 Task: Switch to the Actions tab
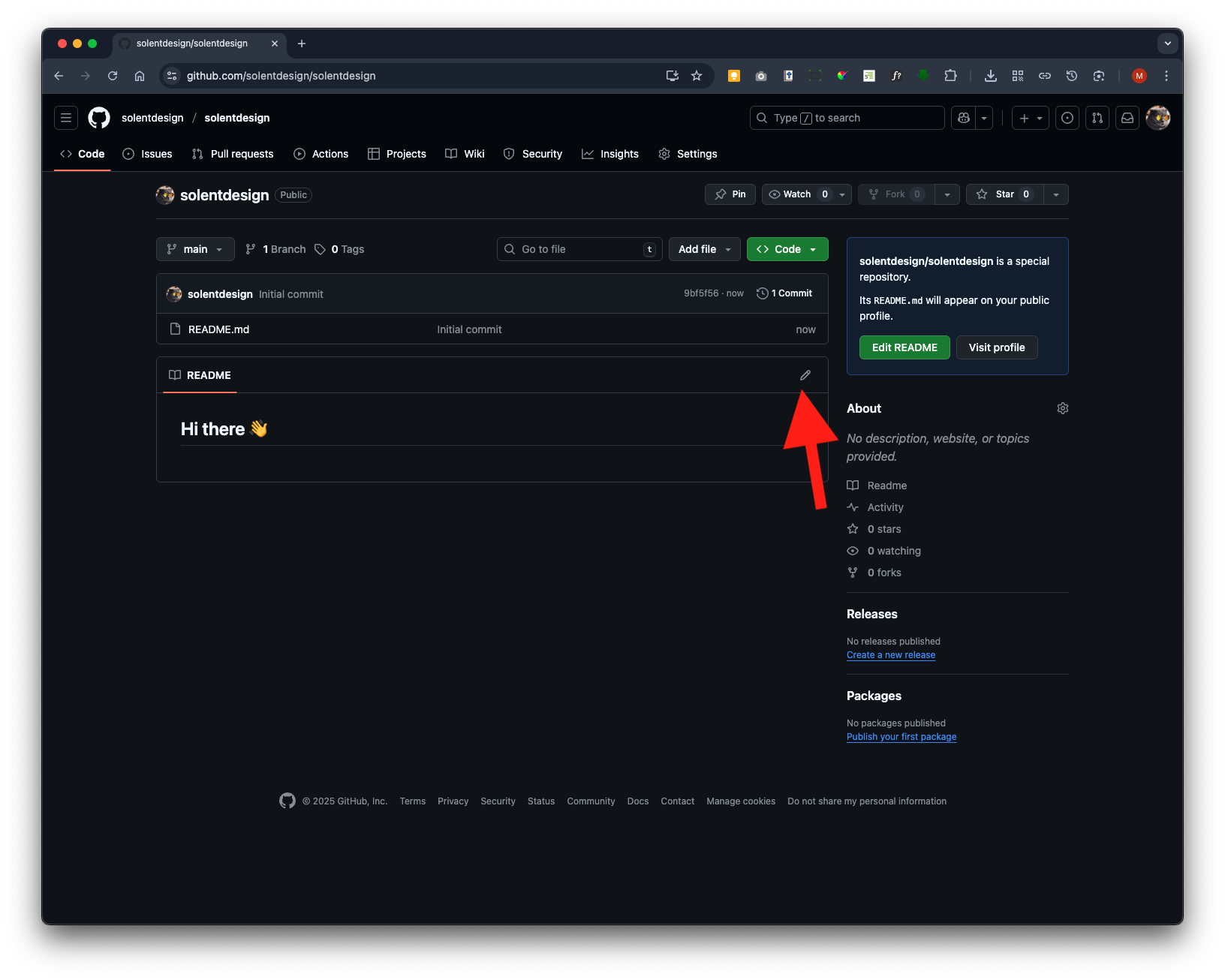(x=321, y=154)
